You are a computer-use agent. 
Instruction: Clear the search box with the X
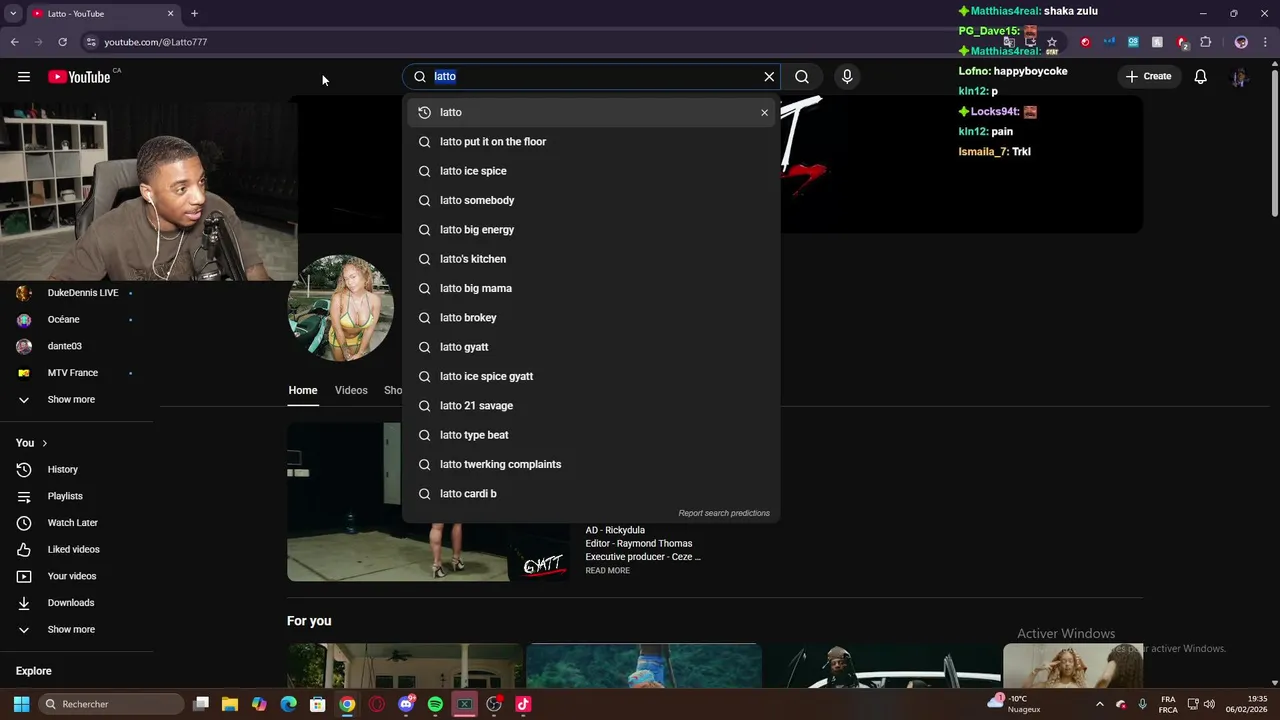(769, 77)
